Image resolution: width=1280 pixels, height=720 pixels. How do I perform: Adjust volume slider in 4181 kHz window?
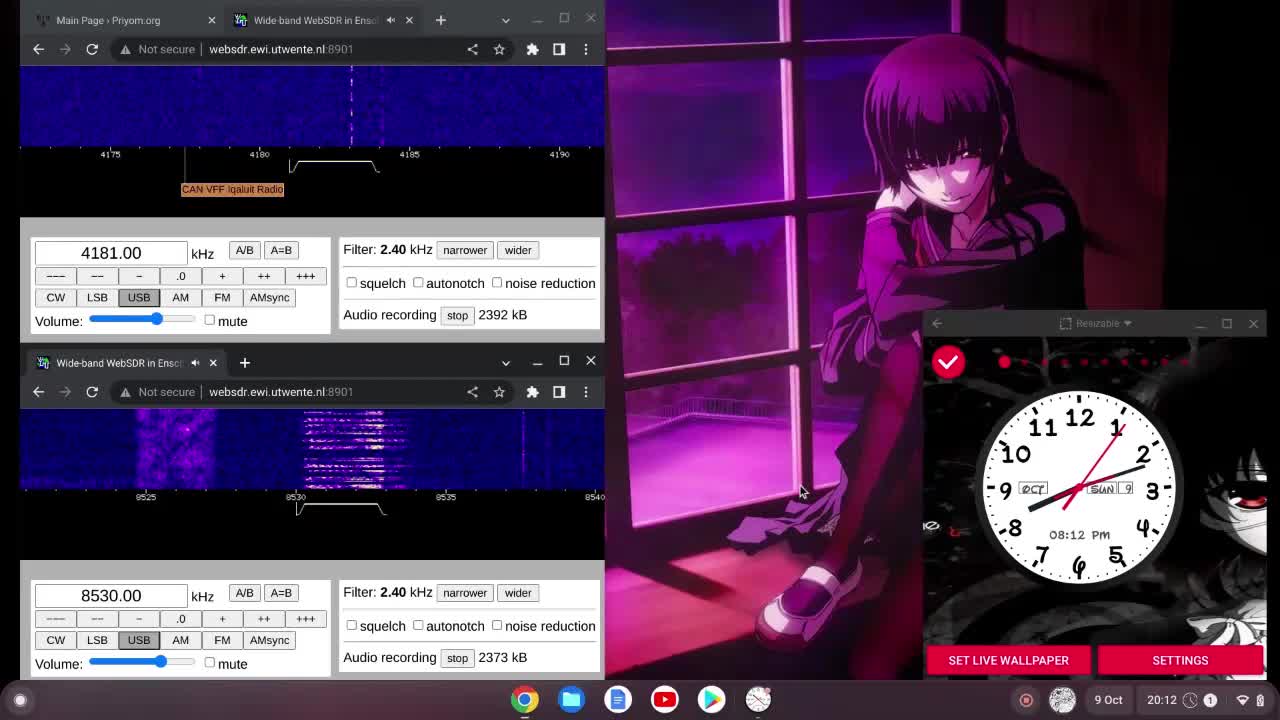point(142,319)
